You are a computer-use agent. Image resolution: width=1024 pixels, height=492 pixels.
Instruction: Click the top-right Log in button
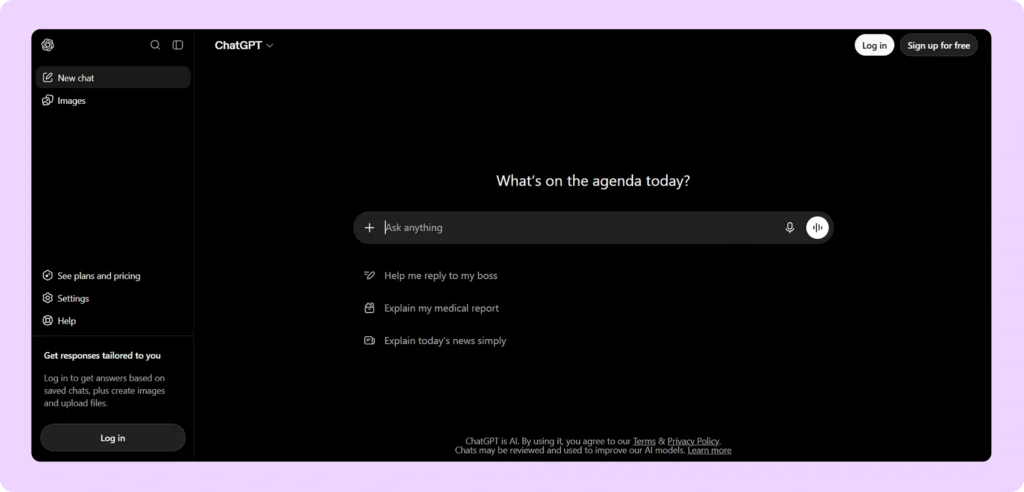point(874,45)
